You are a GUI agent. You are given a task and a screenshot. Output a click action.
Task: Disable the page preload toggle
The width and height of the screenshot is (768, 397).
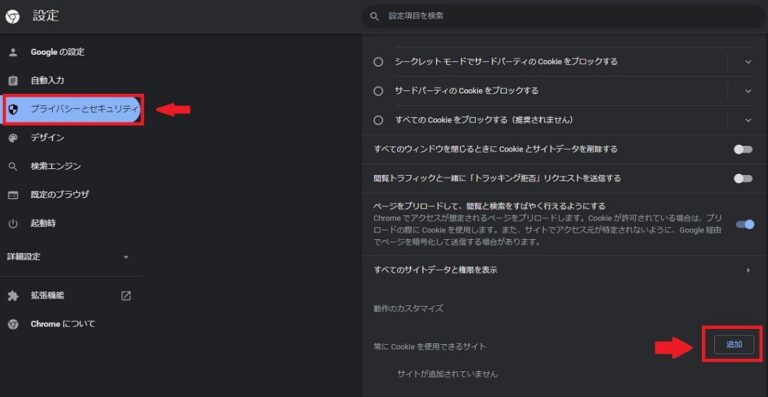coord(745,225)
